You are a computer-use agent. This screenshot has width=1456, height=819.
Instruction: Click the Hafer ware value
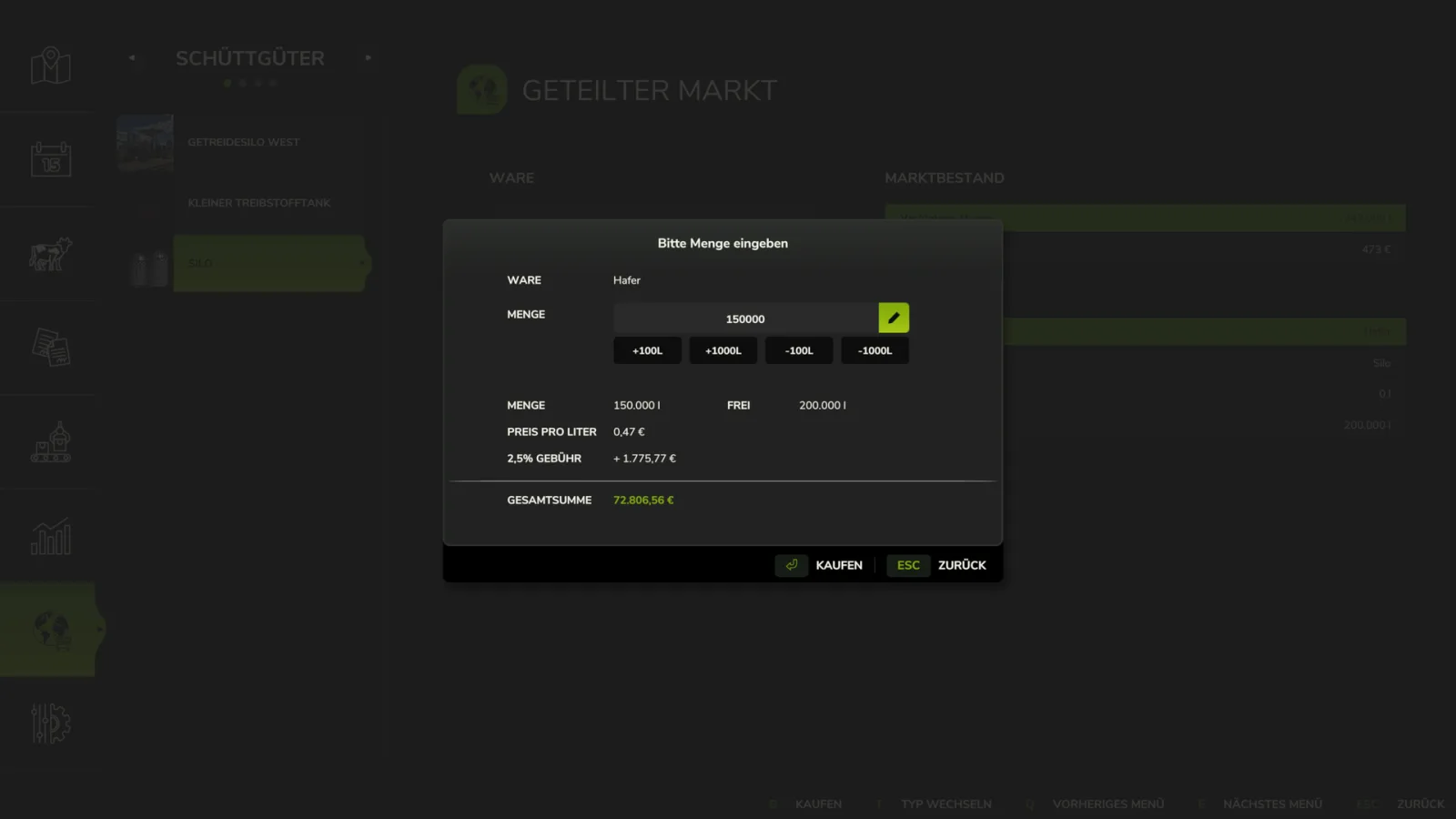627,280
